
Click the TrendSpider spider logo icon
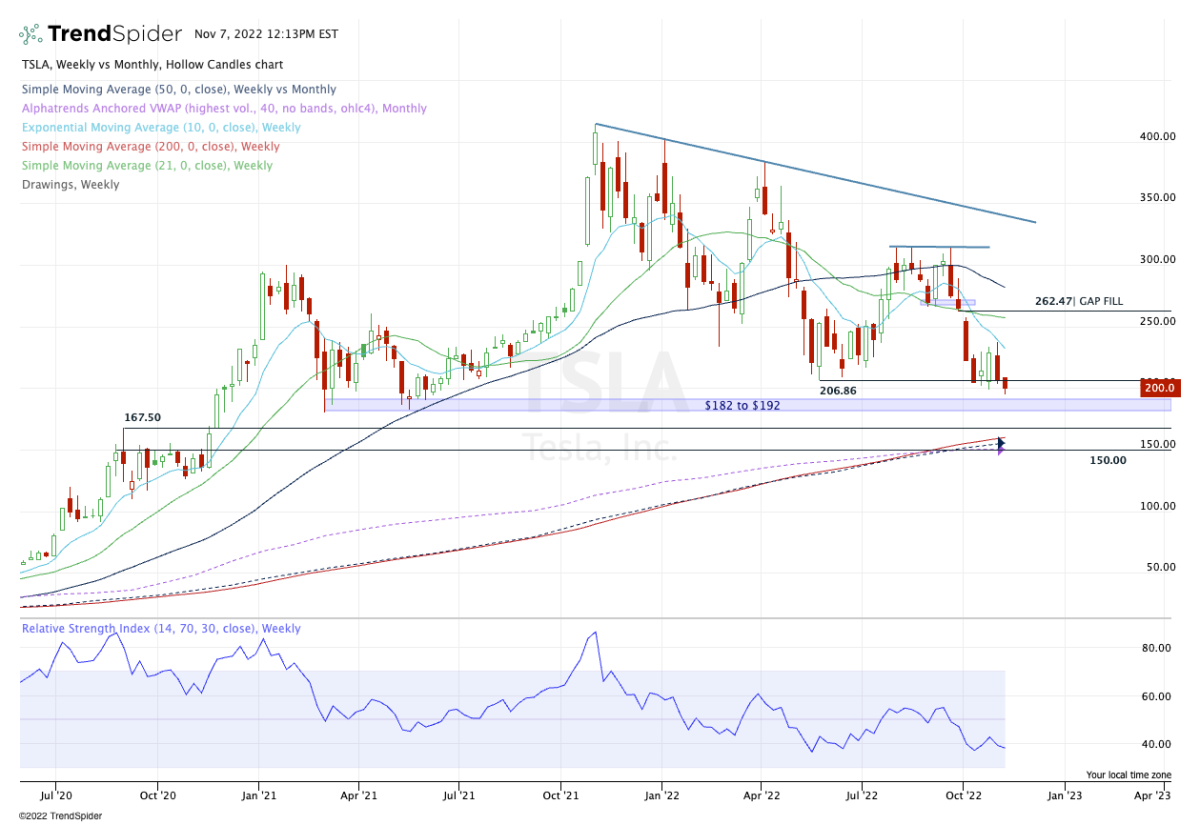tap(31, 35)
